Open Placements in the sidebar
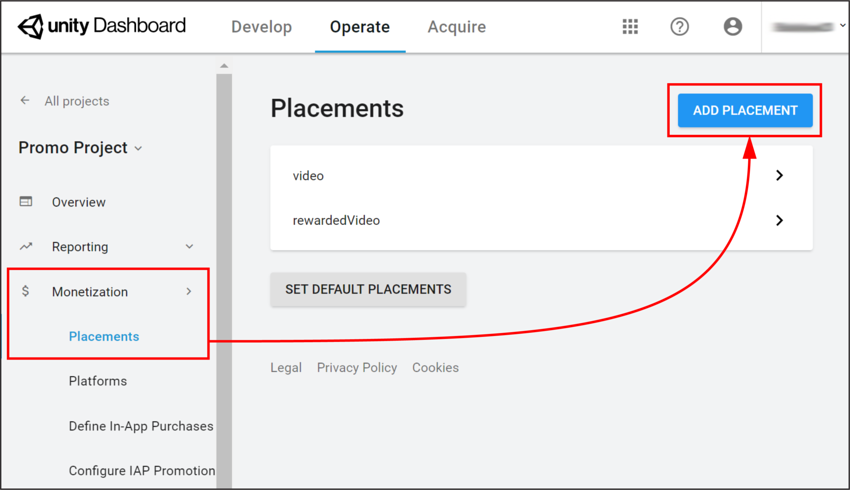 point(104,337)
